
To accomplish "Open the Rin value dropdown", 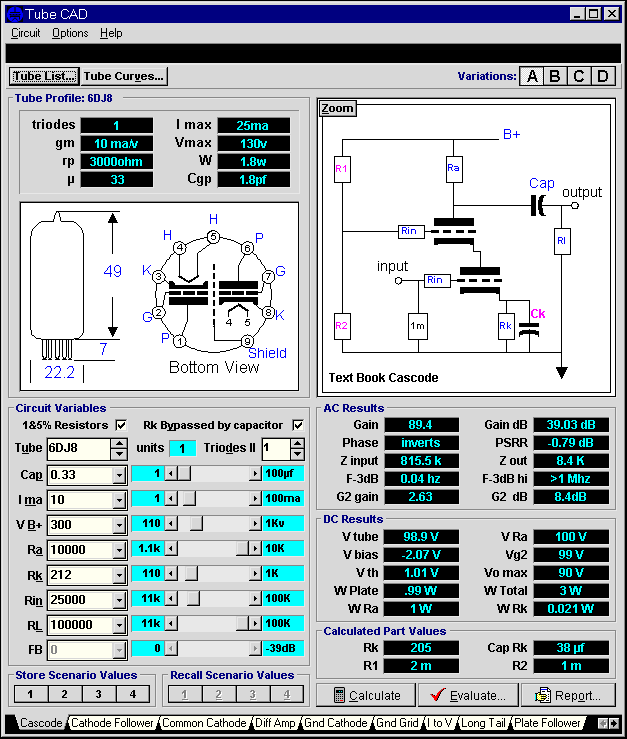I will pyautogui.click(x=119, y=600).
